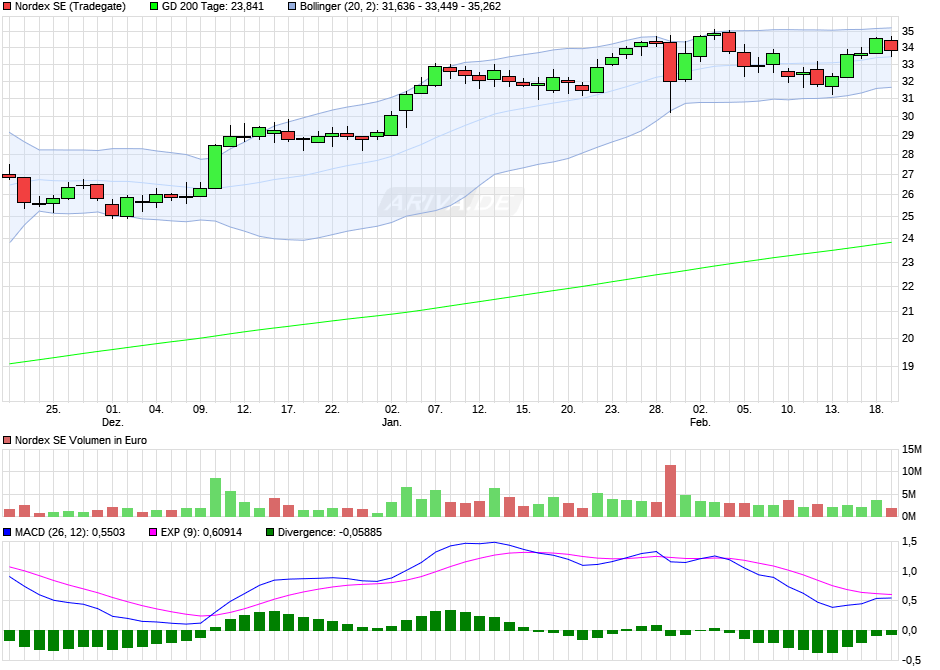The width and height of the screenshot is (940, 670).
Task: Select the 'GD 200 Tage: 23,841' label
Action: pos(213,7)
